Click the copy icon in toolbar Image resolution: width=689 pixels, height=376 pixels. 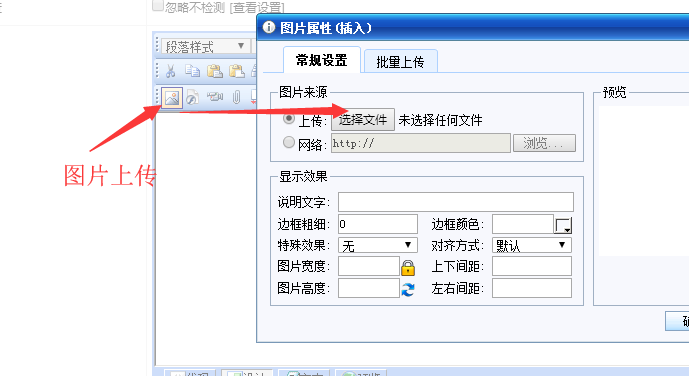(x=192, y=71)
